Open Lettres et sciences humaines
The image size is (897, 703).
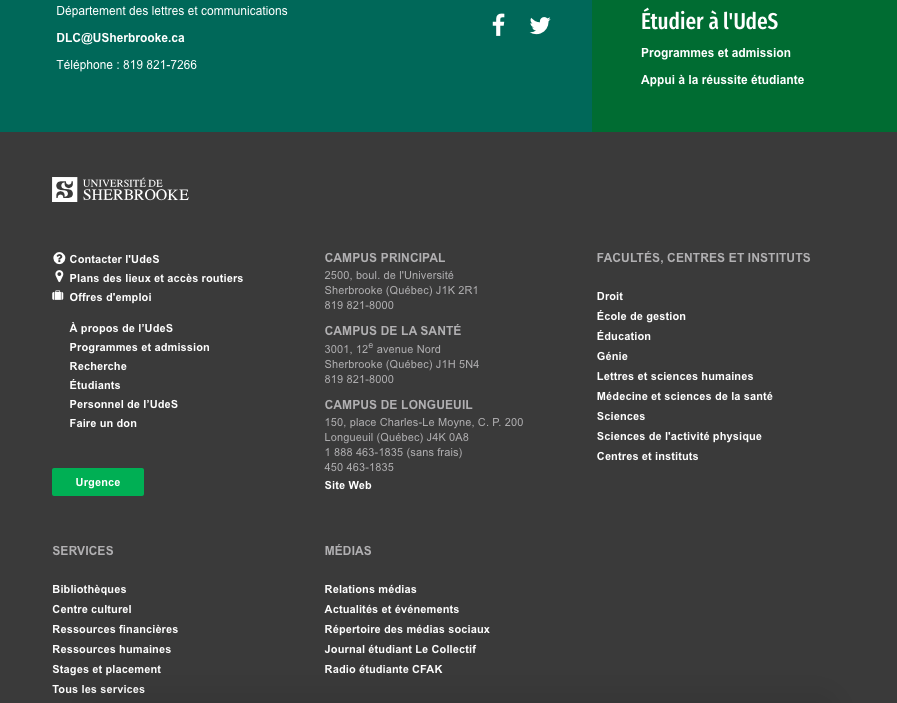coord(675,376)
